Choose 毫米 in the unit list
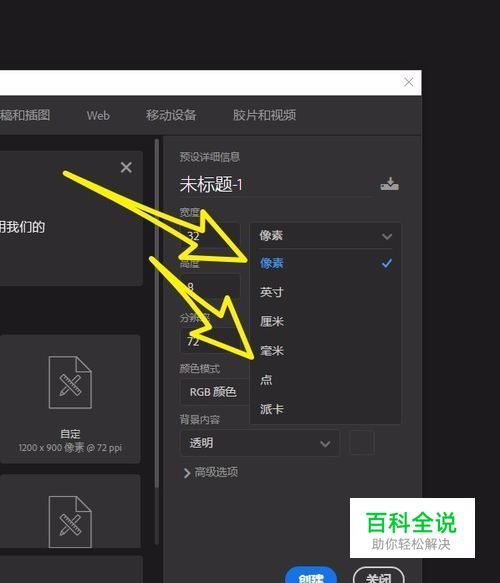 tap(325, 351)
